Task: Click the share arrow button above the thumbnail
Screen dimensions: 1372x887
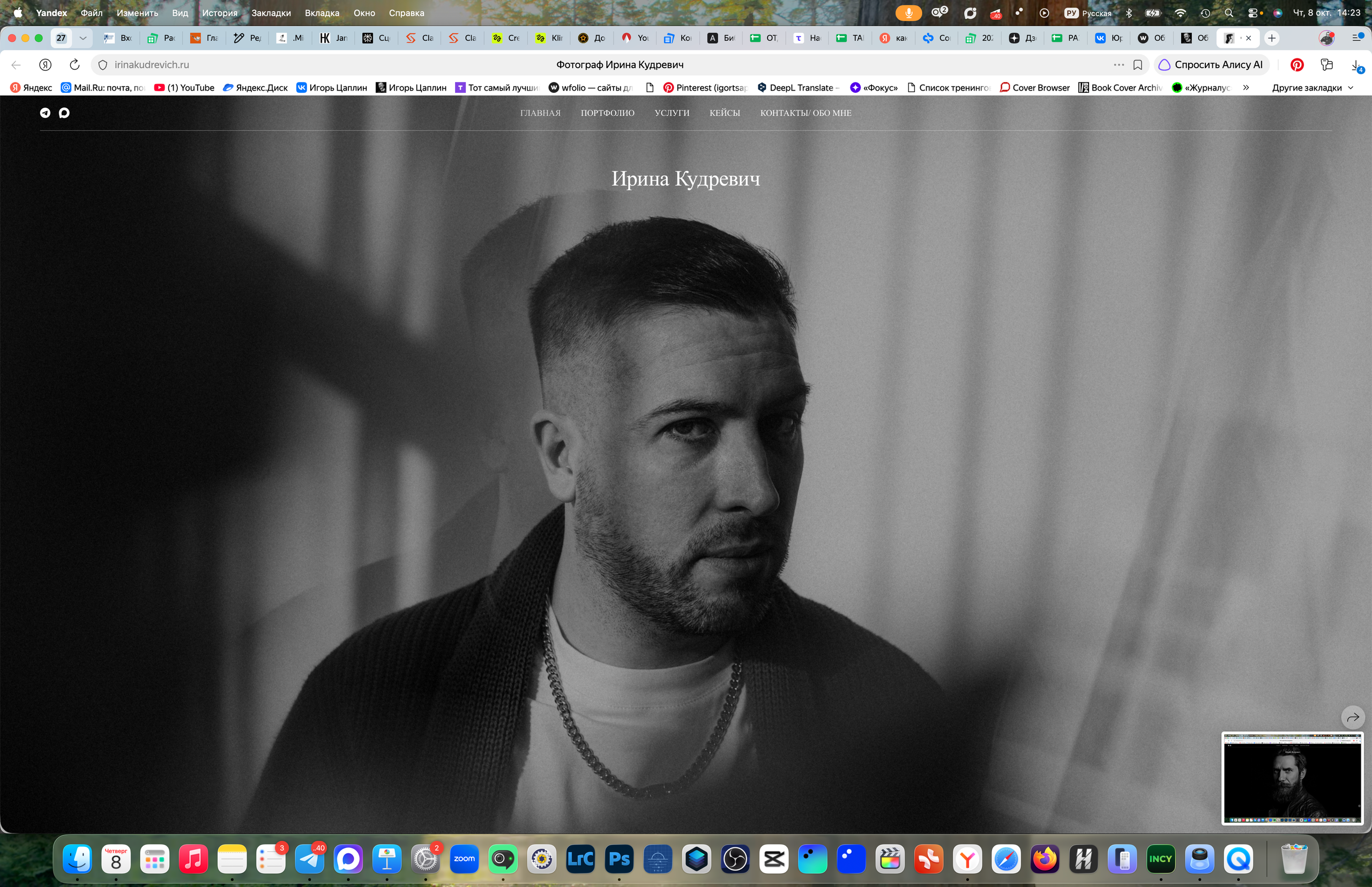Action: [x=1352, y=717]
